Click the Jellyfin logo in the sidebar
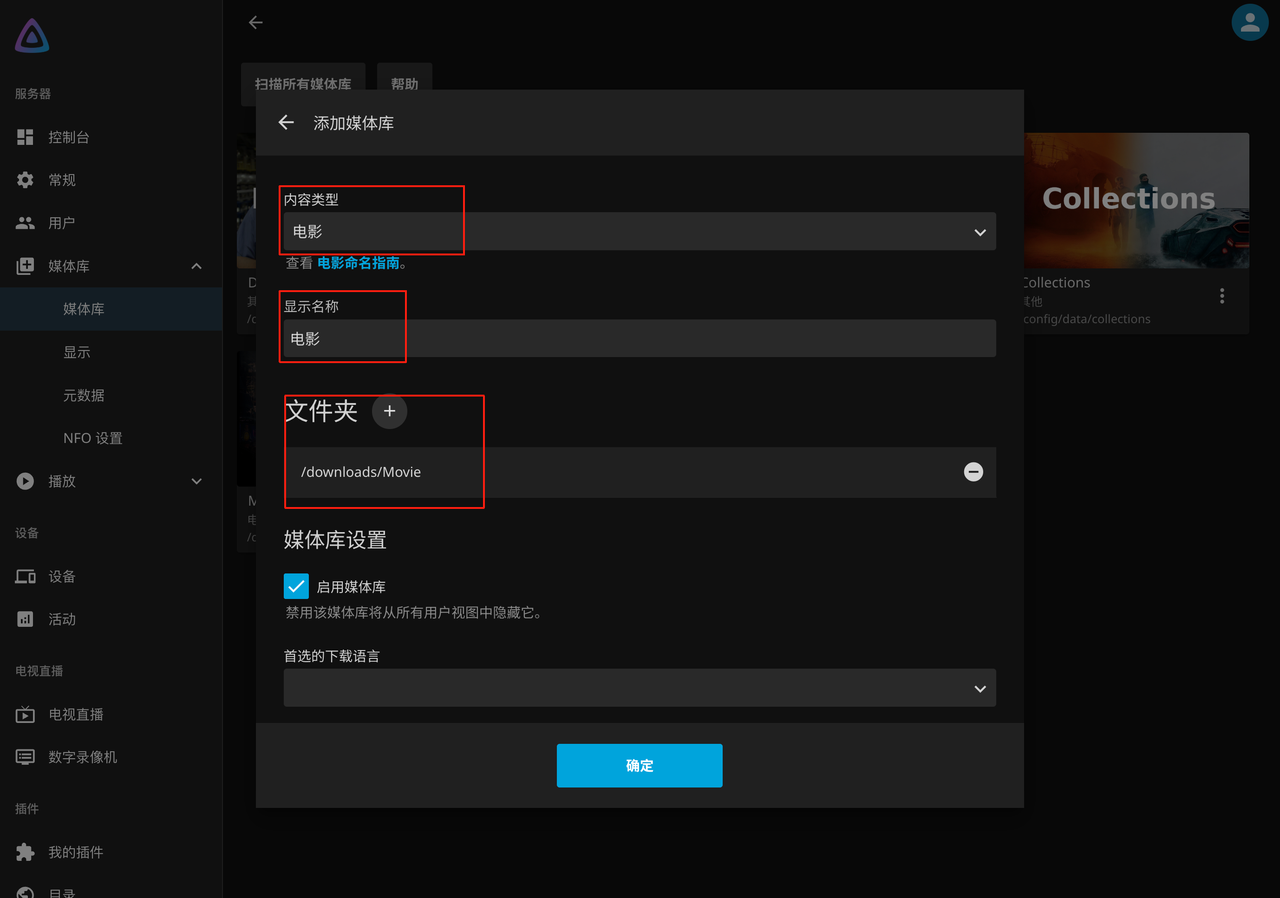 click(32, 36)
